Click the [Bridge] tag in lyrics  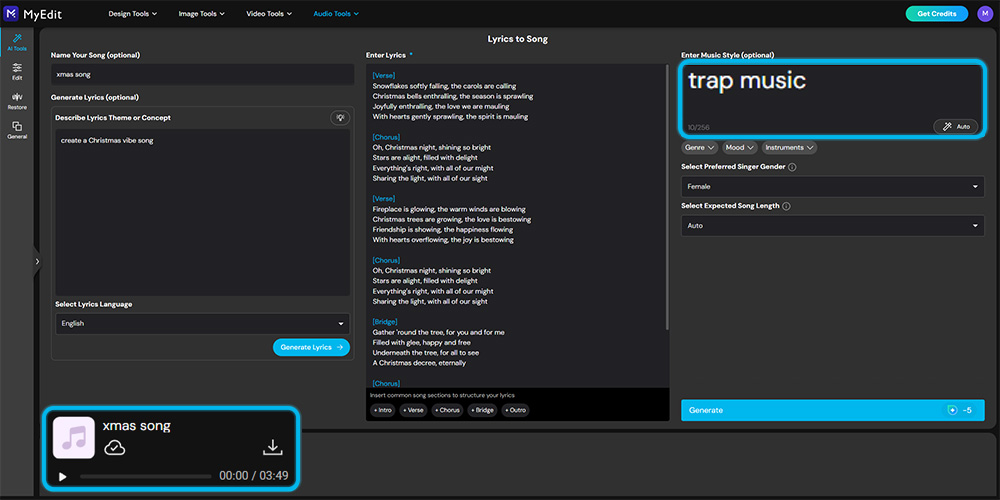pyautogui.click(x=385, y=321)
